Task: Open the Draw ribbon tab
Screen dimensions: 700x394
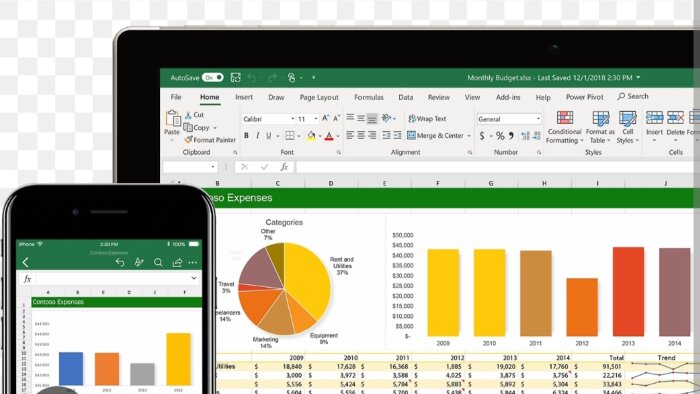Action: 276,97
